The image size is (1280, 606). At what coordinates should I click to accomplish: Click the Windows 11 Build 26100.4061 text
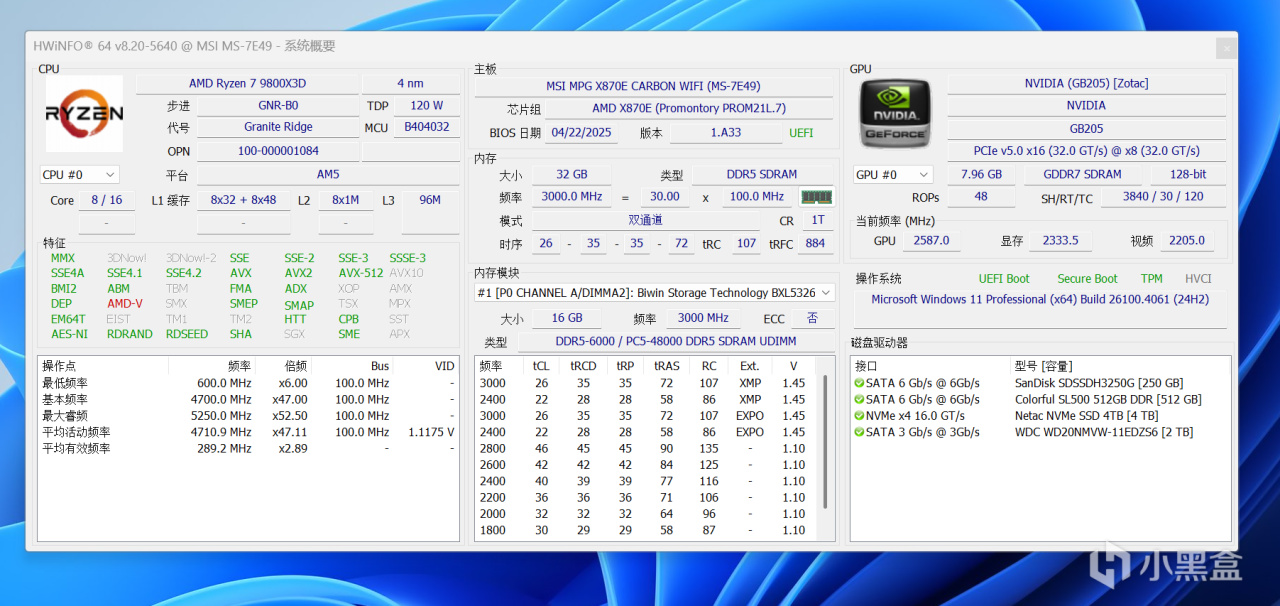tap(1040, 299)
